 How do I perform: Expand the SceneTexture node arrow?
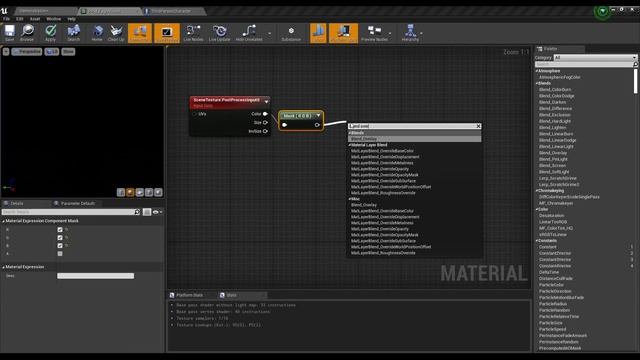[x=267, y=102]
